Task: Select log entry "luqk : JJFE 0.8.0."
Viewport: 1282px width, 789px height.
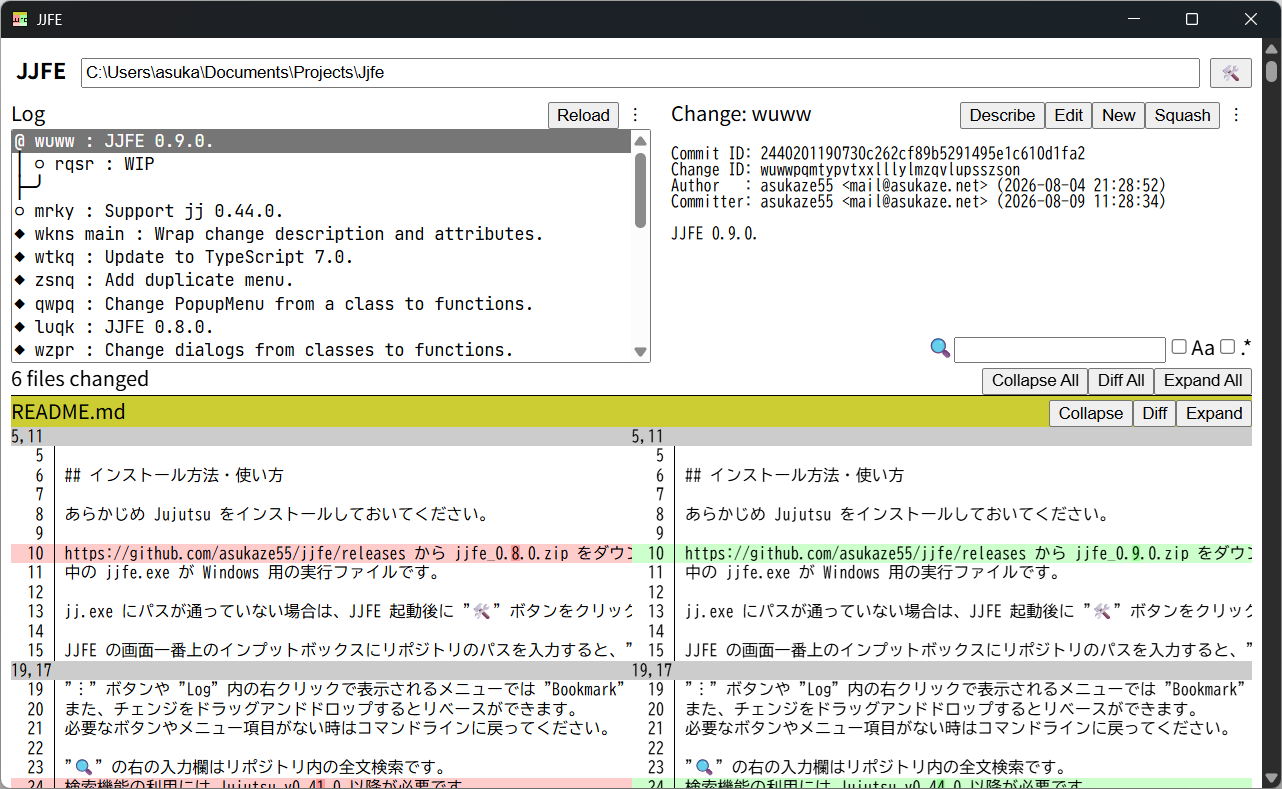Action: pos(322,327)
